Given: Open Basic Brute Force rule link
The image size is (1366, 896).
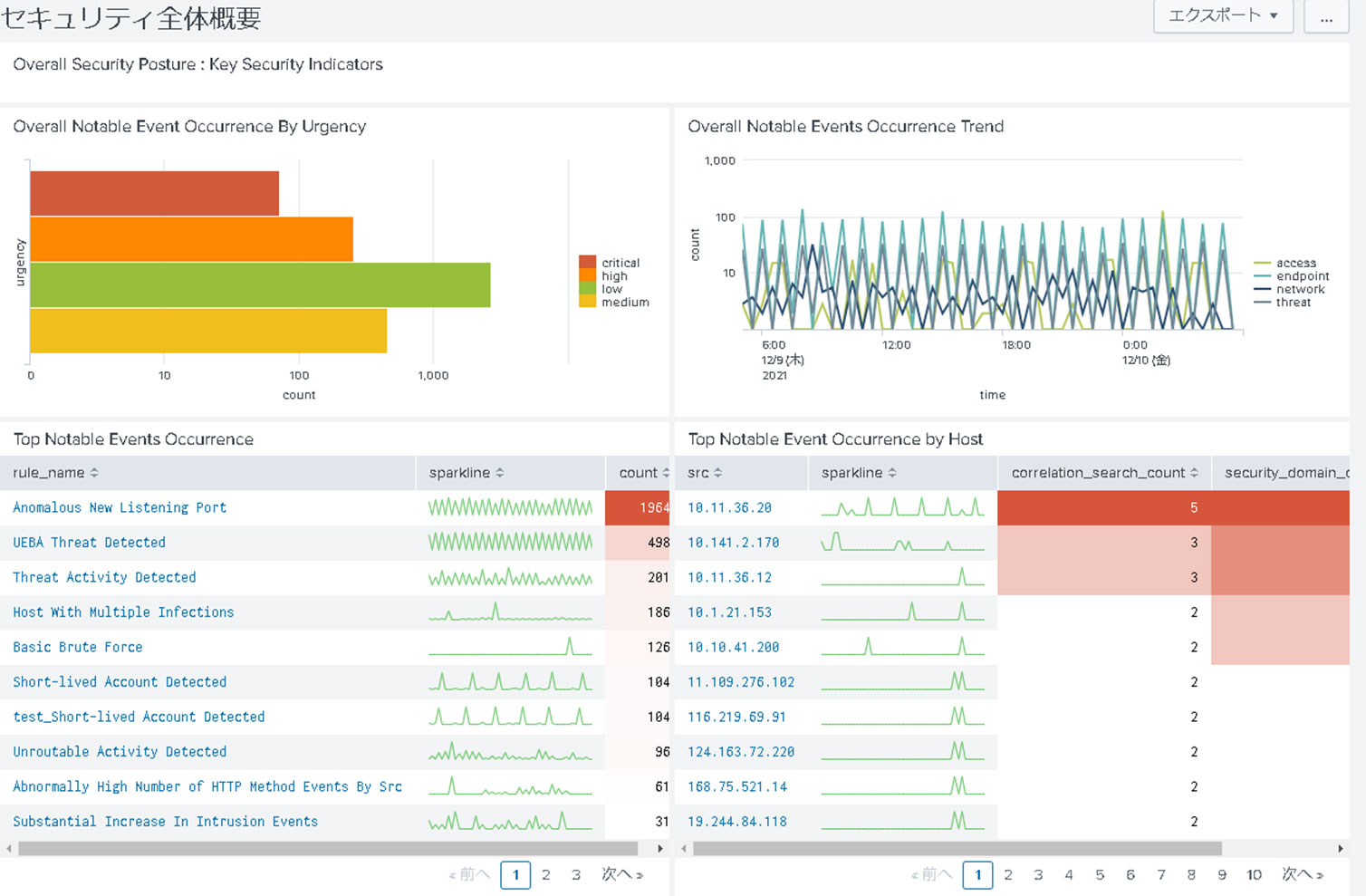Looking at the screenshot, I should pyautogui.click(x=78, y=648).
